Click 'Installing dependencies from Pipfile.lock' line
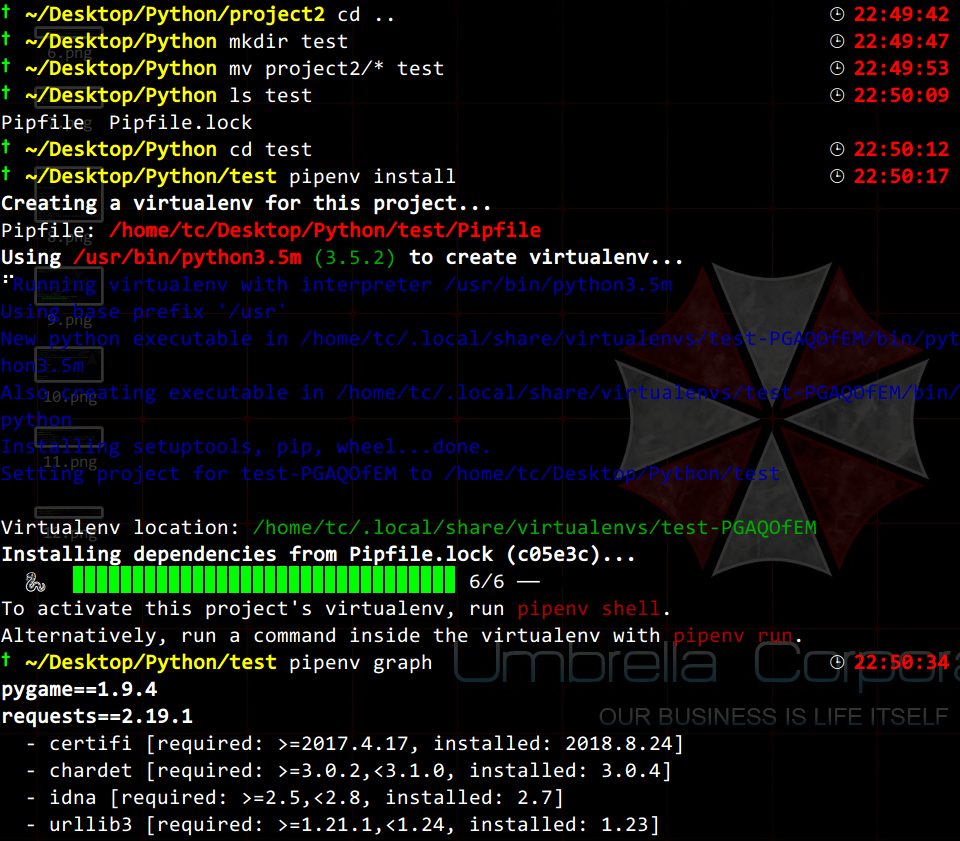This screenshot has height=841, width=960. coord(318,555)
